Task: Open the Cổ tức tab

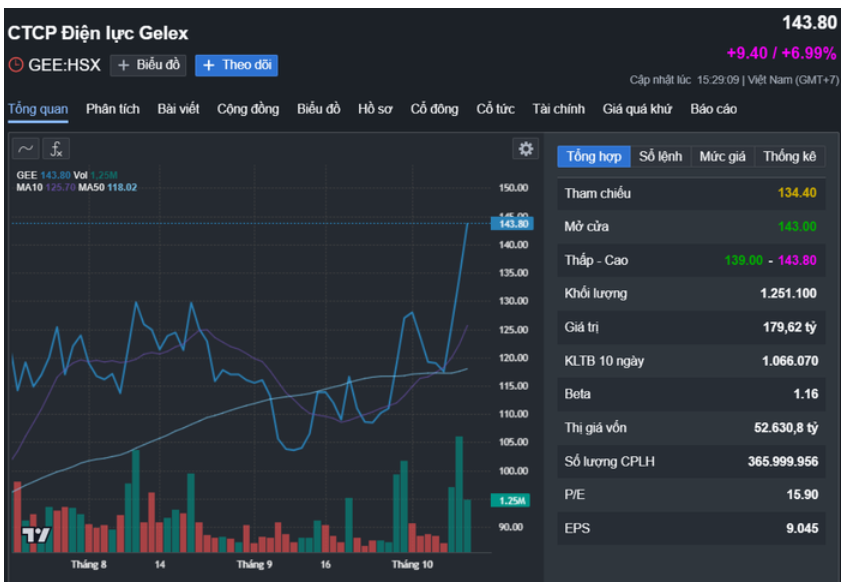Action: coord(495,109)
